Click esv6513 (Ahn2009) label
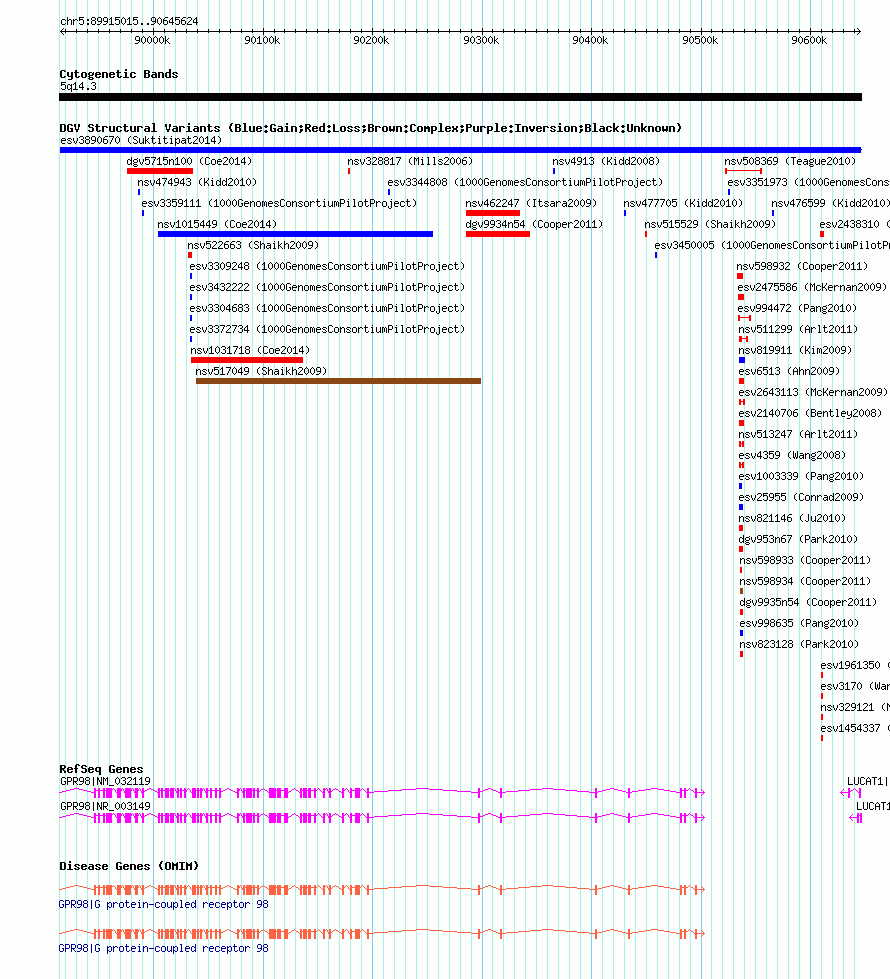The image size is (890, 979). point(789,371)
